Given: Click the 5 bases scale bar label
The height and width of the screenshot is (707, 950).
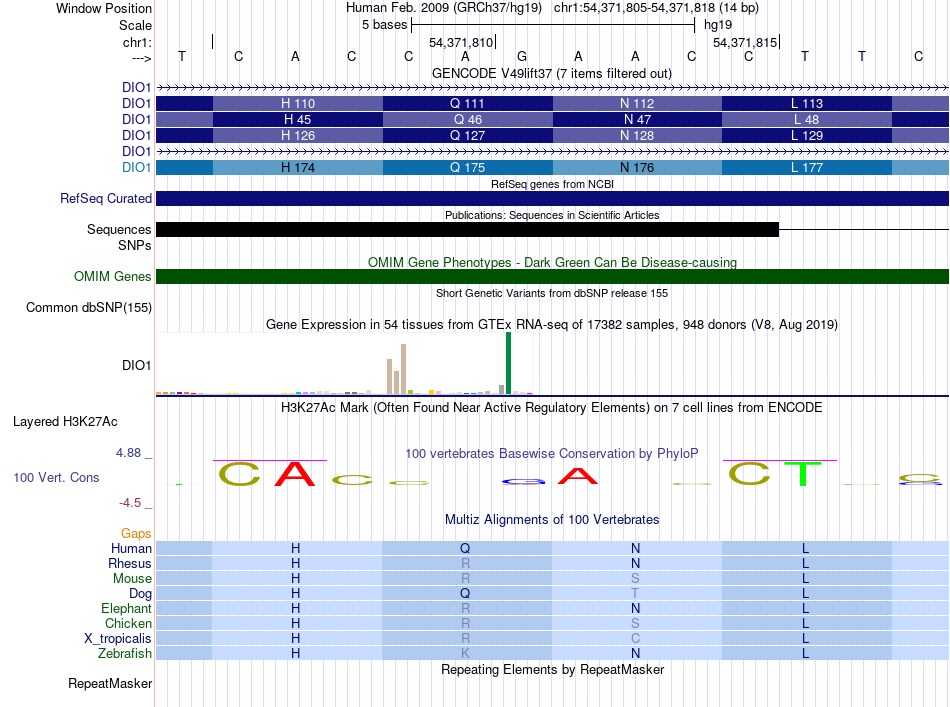Looking at the screenshot, I should tap(385, 25).
